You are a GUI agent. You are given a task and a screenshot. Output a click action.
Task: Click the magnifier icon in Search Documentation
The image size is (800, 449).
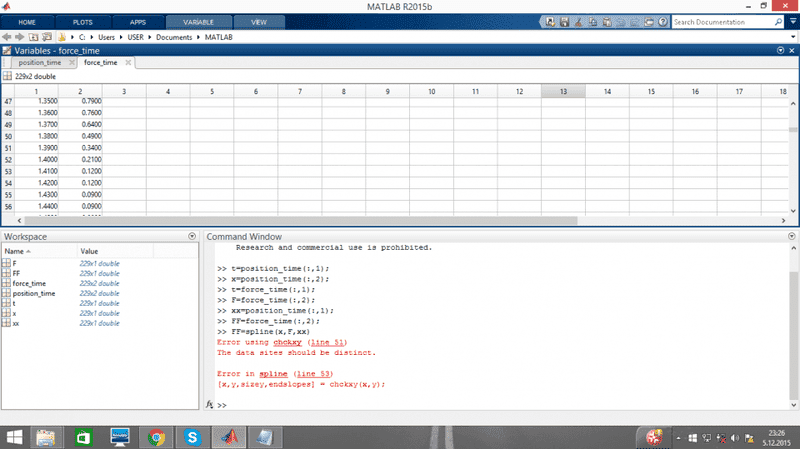[778, 22]
